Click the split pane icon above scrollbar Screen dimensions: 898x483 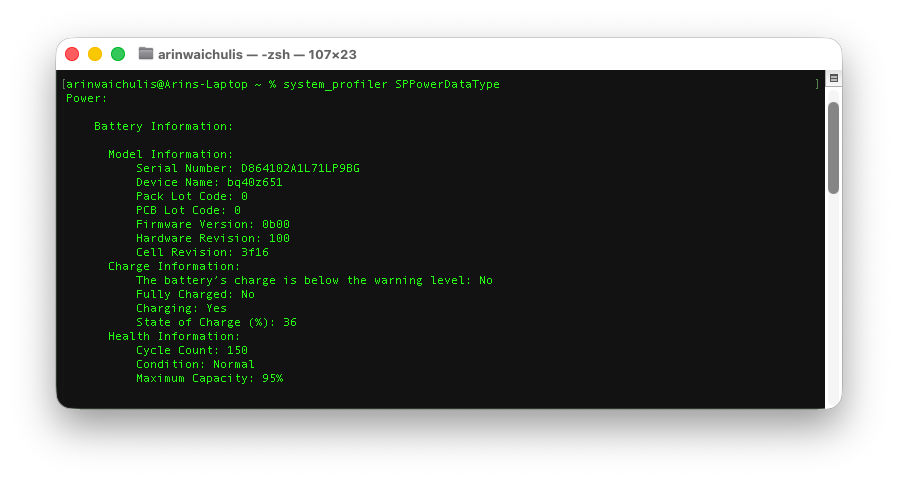coord(833,78)
